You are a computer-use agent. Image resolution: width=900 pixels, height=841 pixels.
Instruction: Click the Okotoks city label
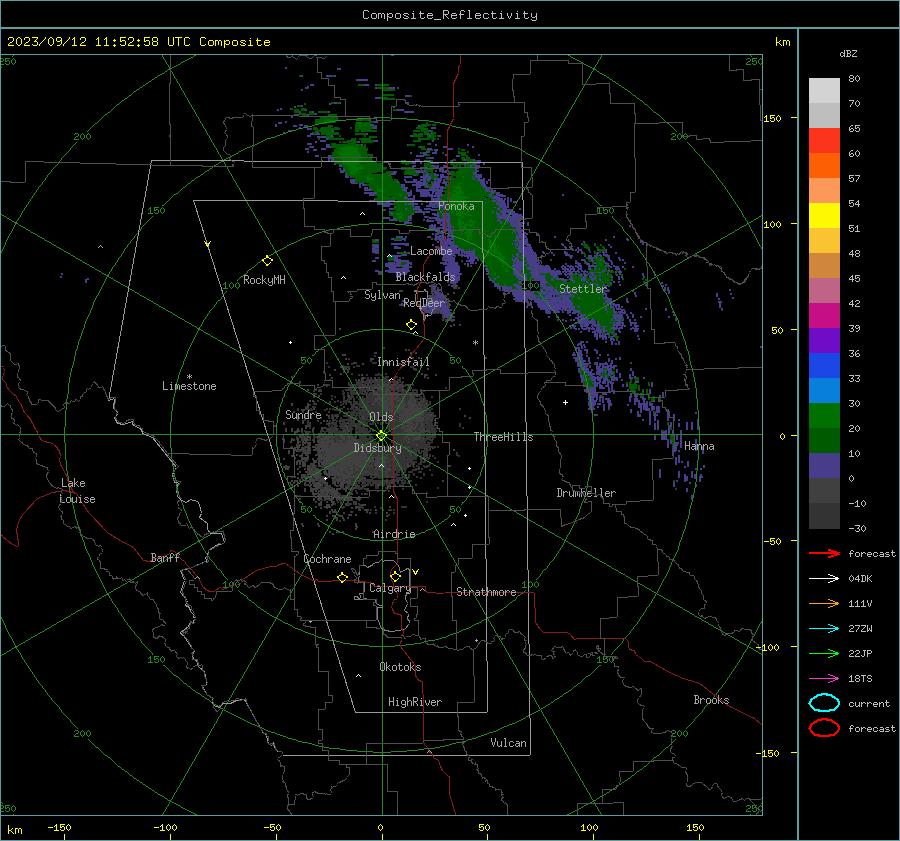pyautogui.click(x=400, y=666)
